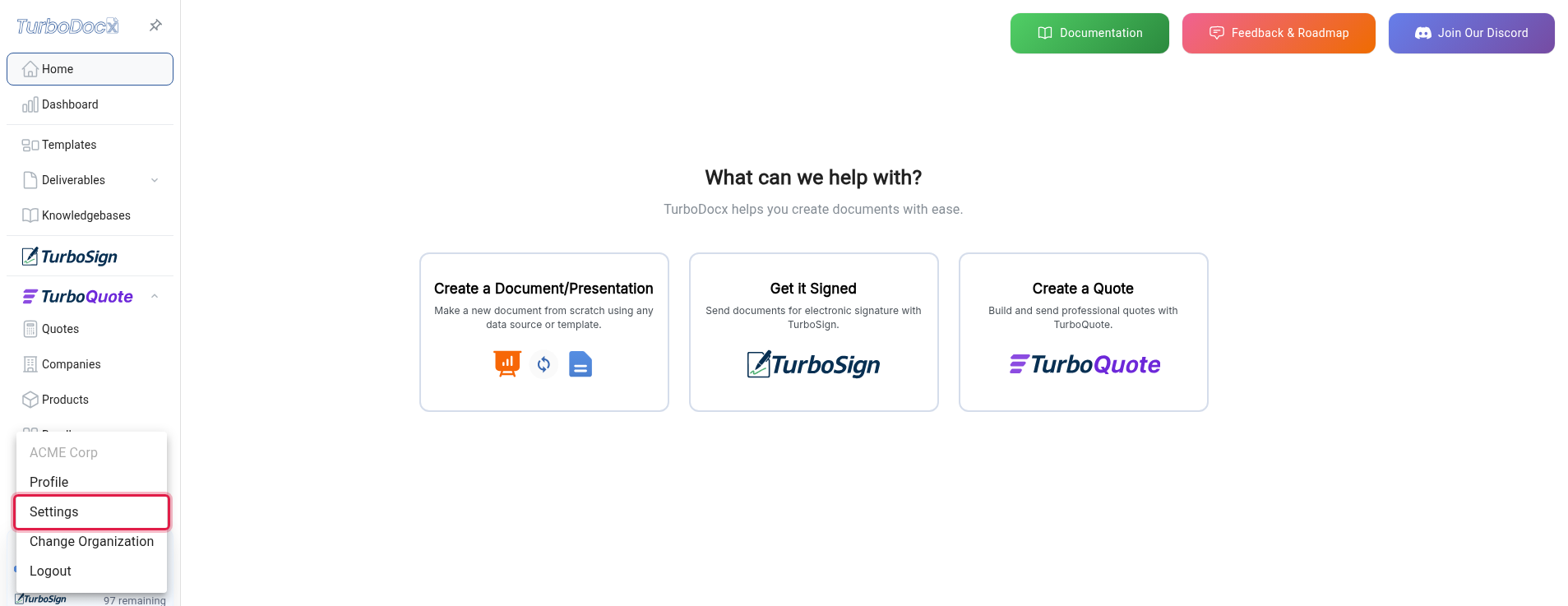Go to the Dashboard page
The width and height of the screenshot is (1568, 606).
coord(90,104)
